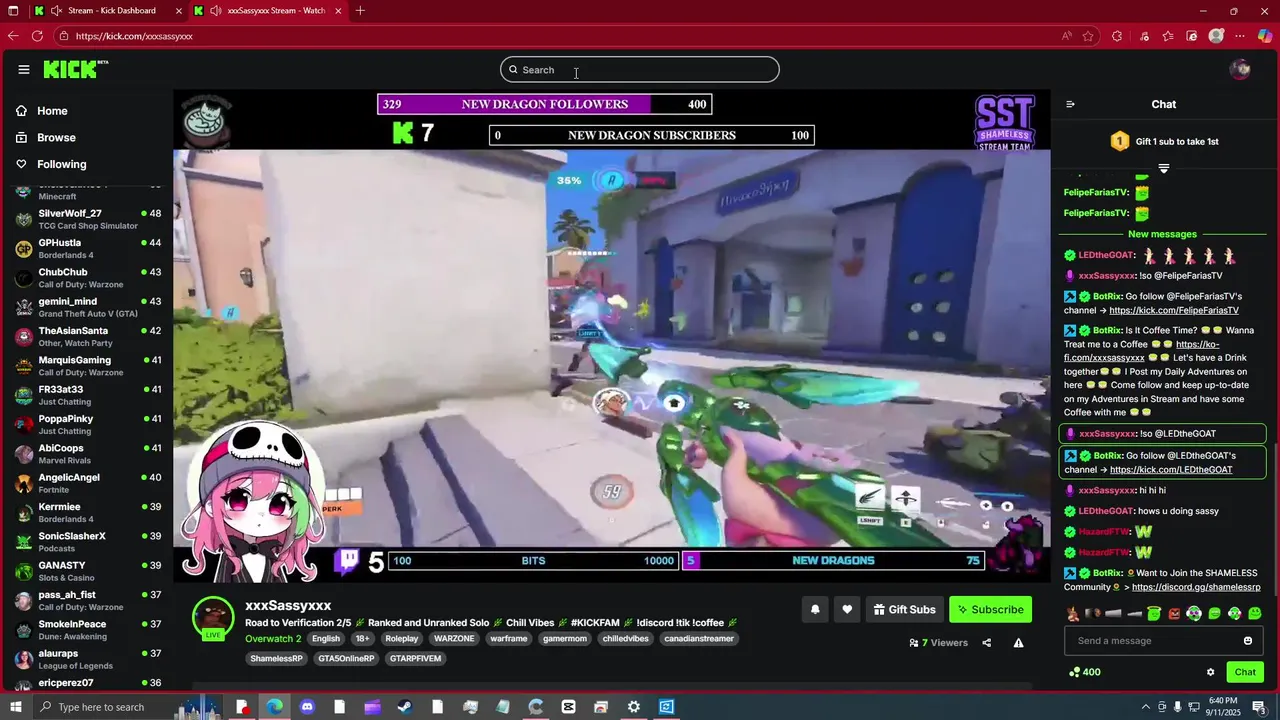
Task: Open Copilot in Edge
Action: click(1265, 36)
